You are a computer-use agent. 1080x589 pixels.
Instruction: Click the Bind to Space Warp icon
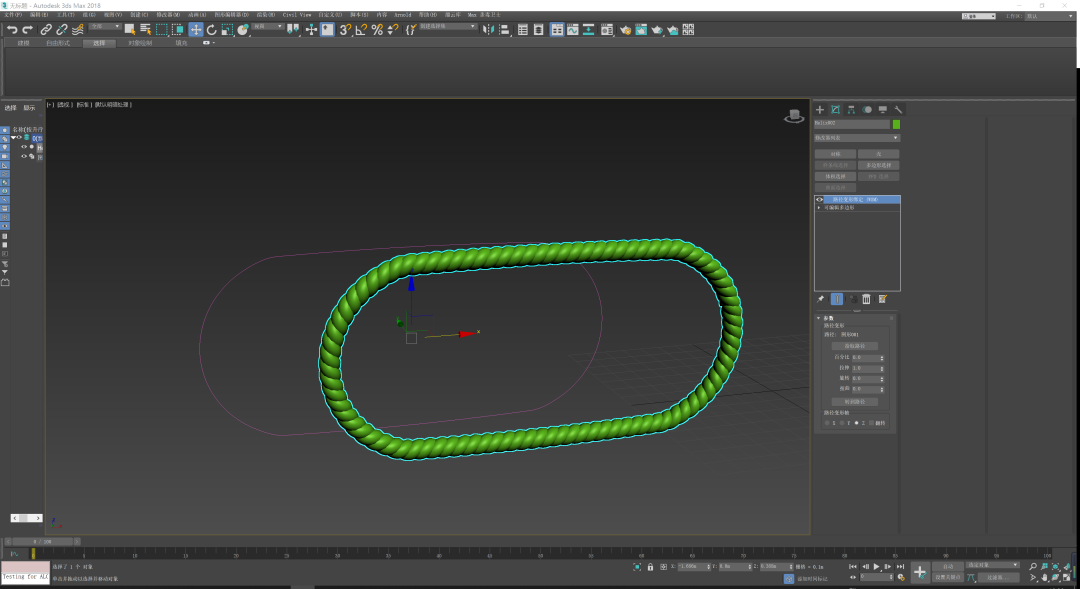[x=78, y=30]
